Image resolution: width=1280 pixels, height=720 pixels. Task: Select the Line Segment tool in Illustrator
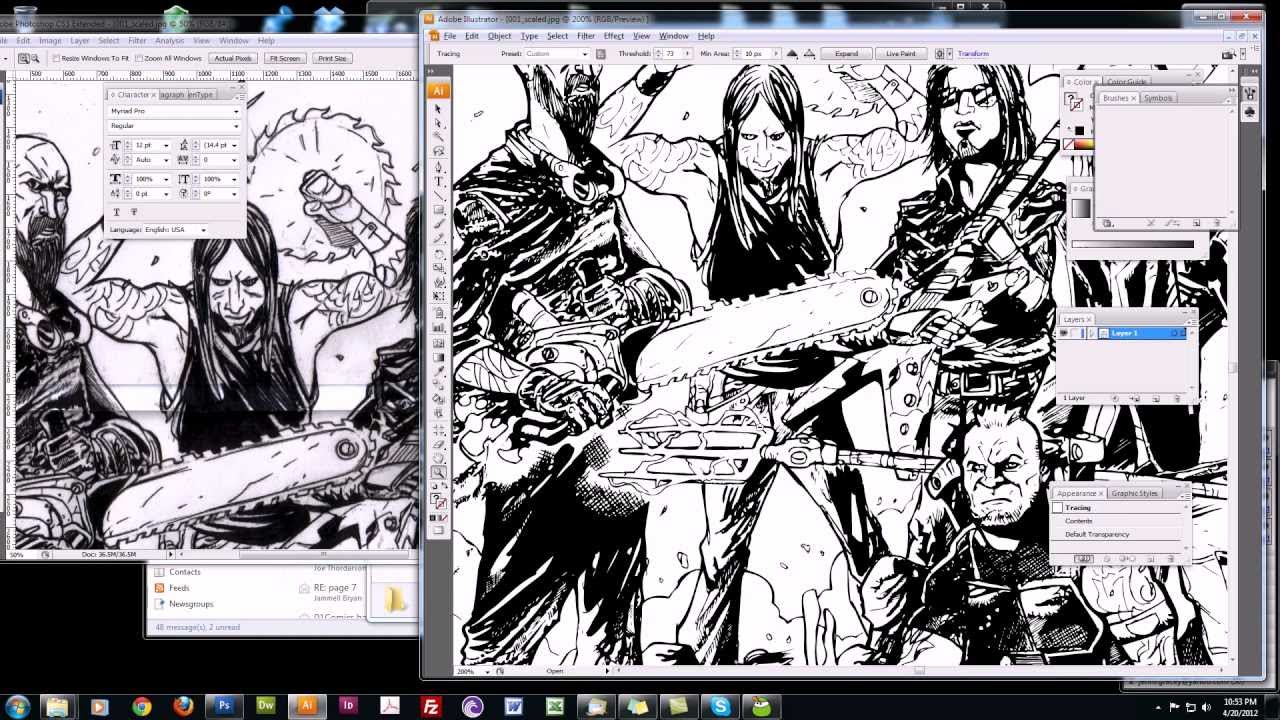point(438,196)
